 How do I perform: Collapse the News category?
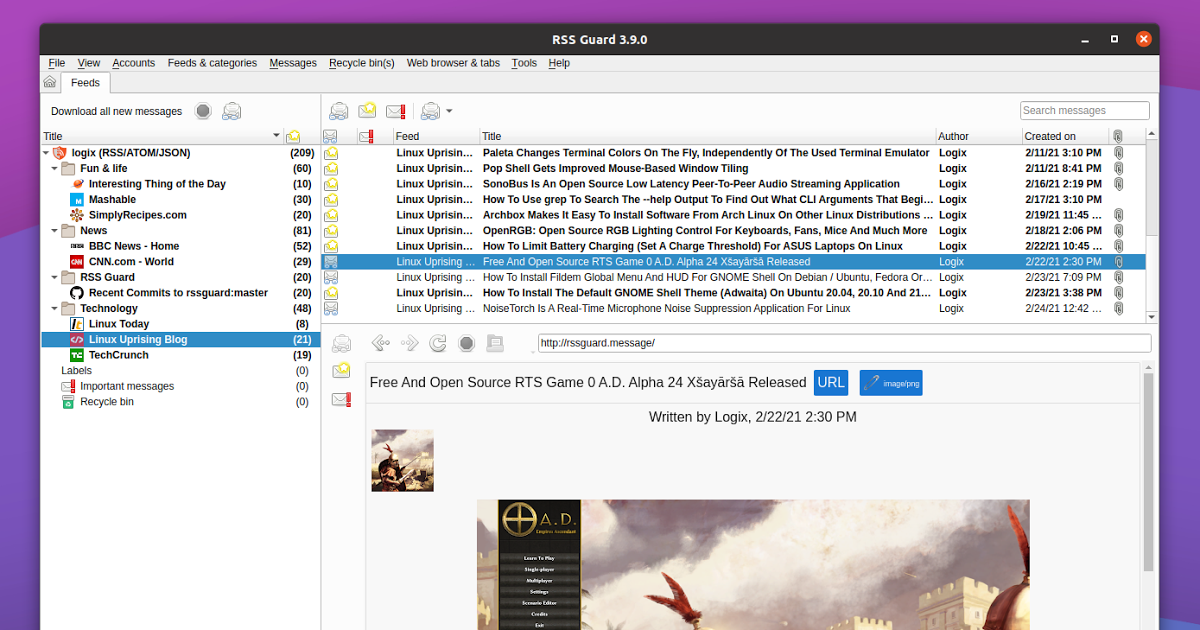54,231
